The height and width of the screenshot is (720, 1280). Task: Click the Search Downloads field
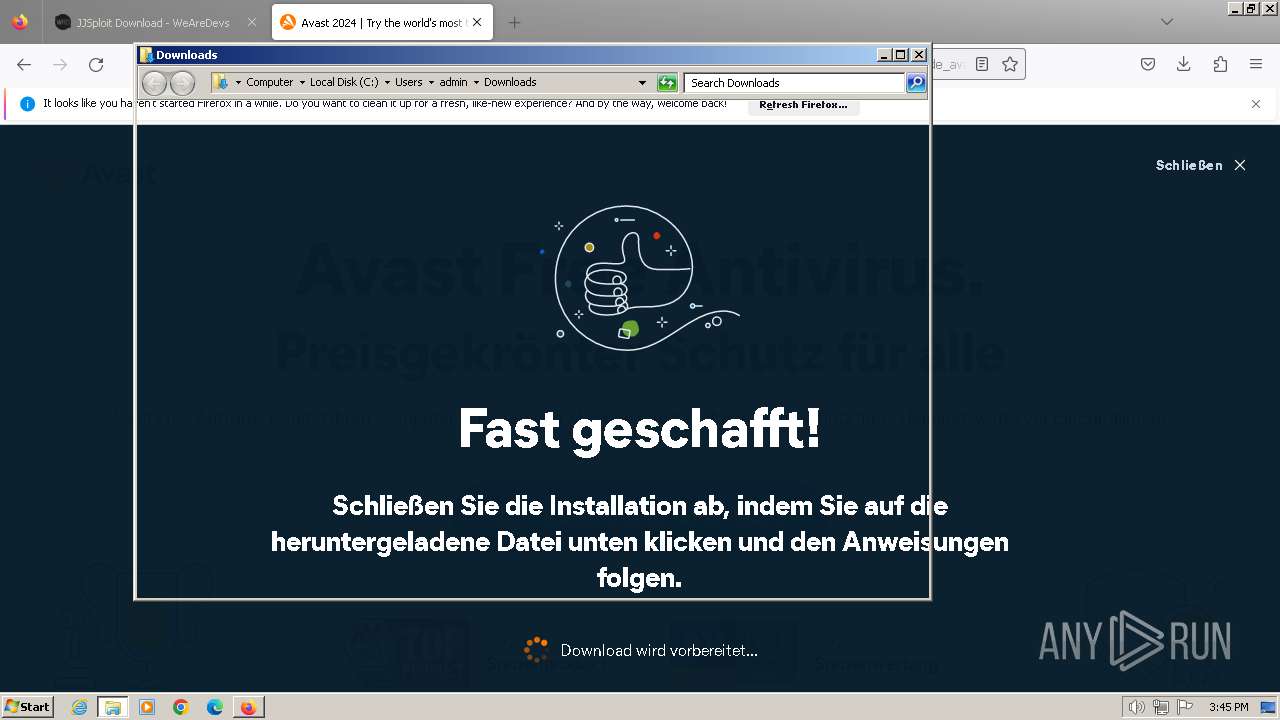pyautogui.click(x=795, y=83)
